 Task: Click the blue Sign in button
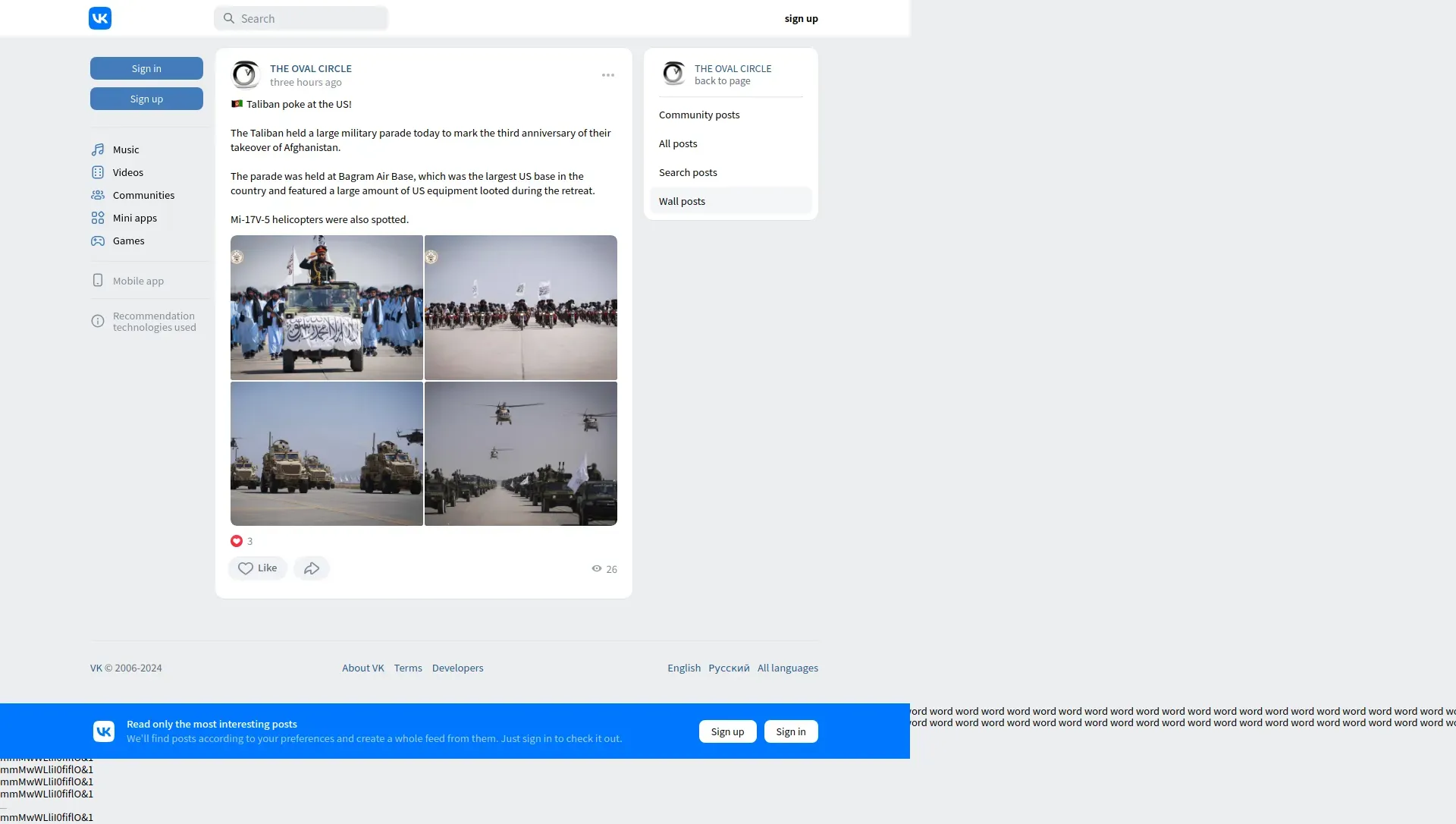click(x=146, y=68)
